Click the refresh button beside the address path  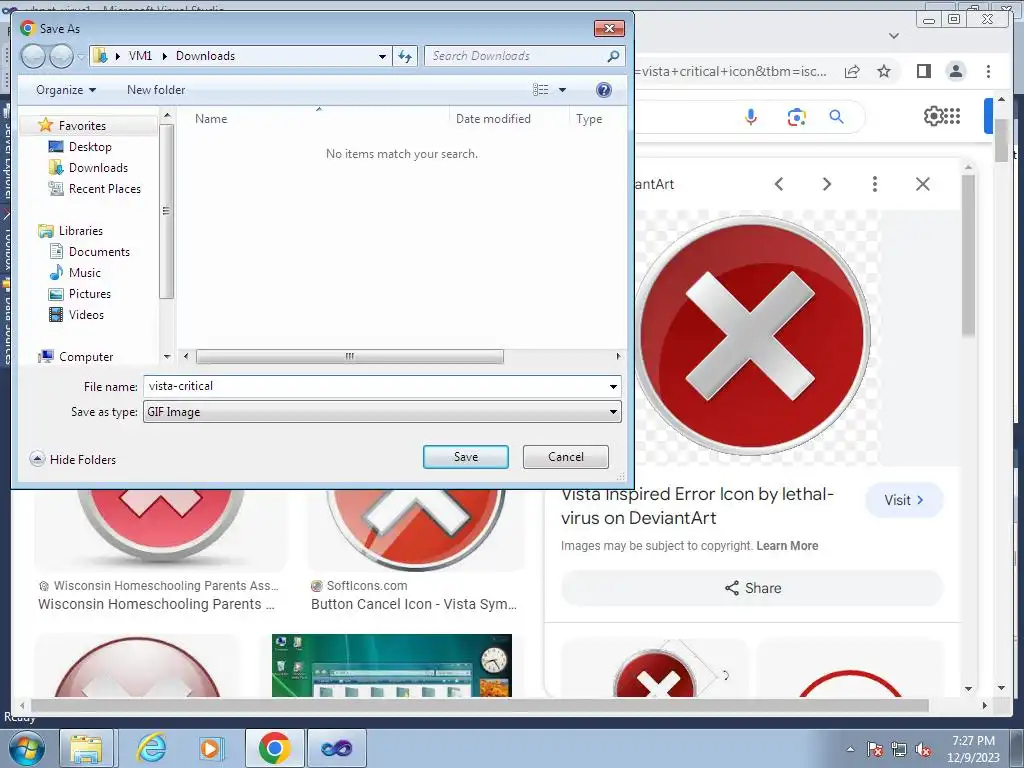coord(405,56)
